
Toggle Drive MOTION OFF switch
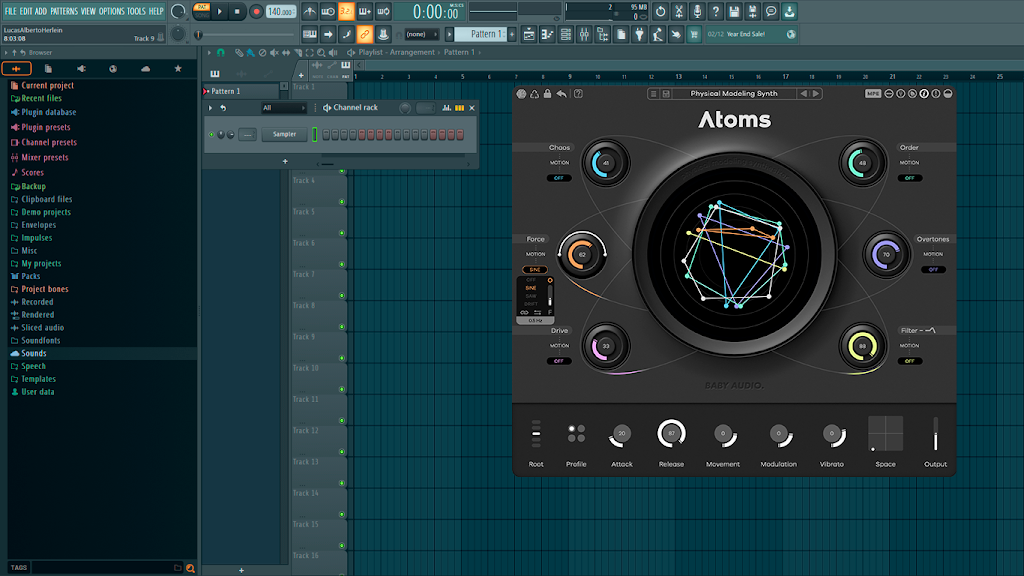pos(559,360)
